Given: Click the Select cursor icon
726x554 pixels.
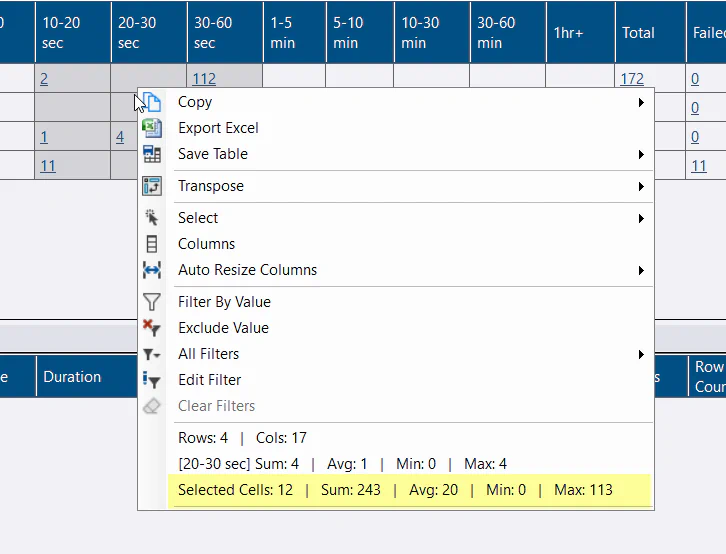Looking at the screenshot, I should tap(152, 218).
